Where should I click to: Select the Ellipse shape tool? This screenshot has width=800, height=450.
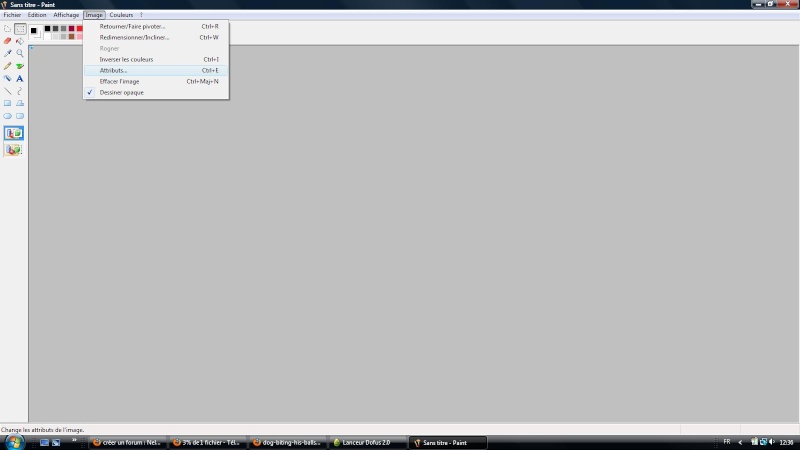7,116
